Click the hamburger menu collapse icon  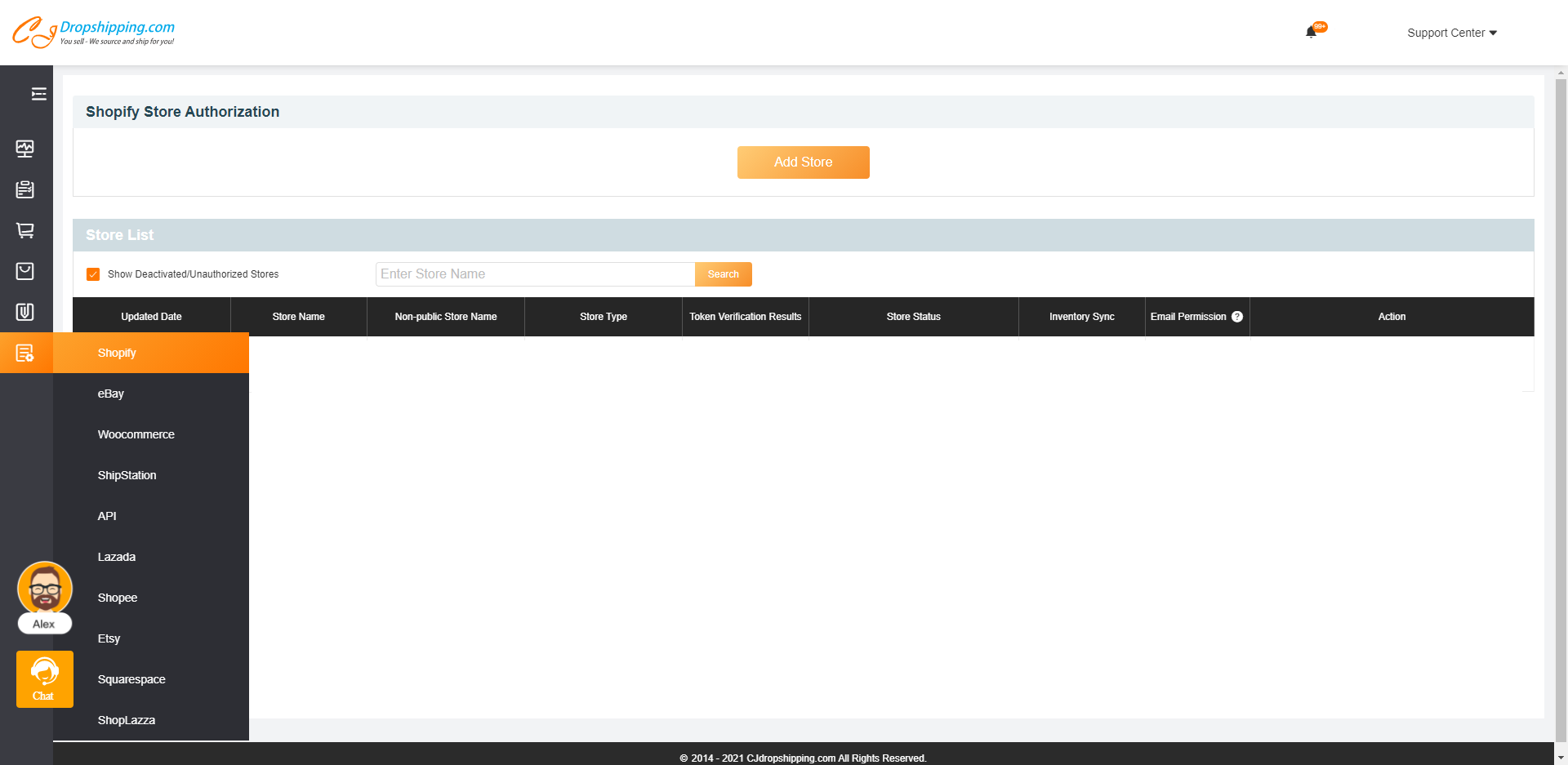click(x=38, y=94)
